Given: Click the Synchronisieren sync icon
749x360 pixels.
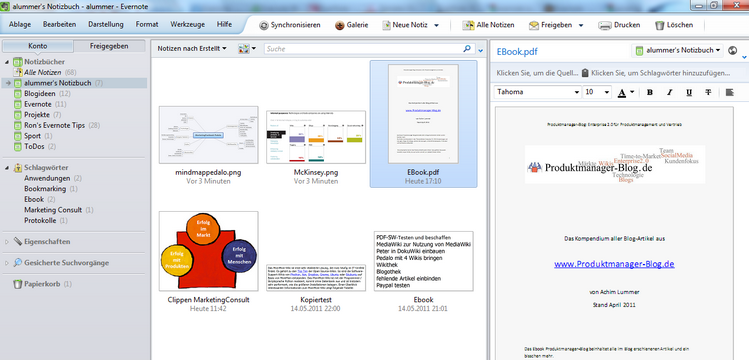Looking at the screenshot, I should [x=264, y=25].
